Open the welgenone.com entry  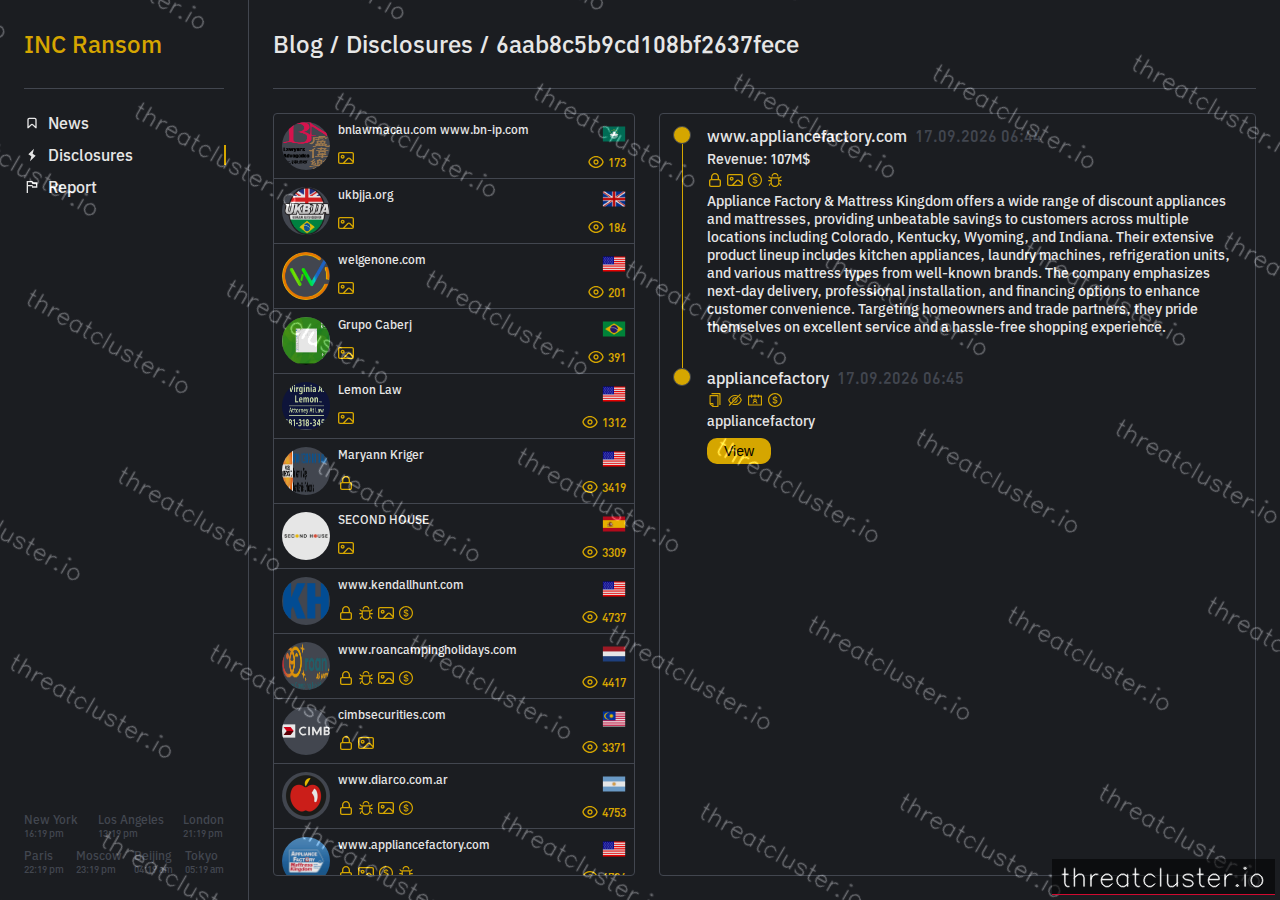[x=454, y=276]
